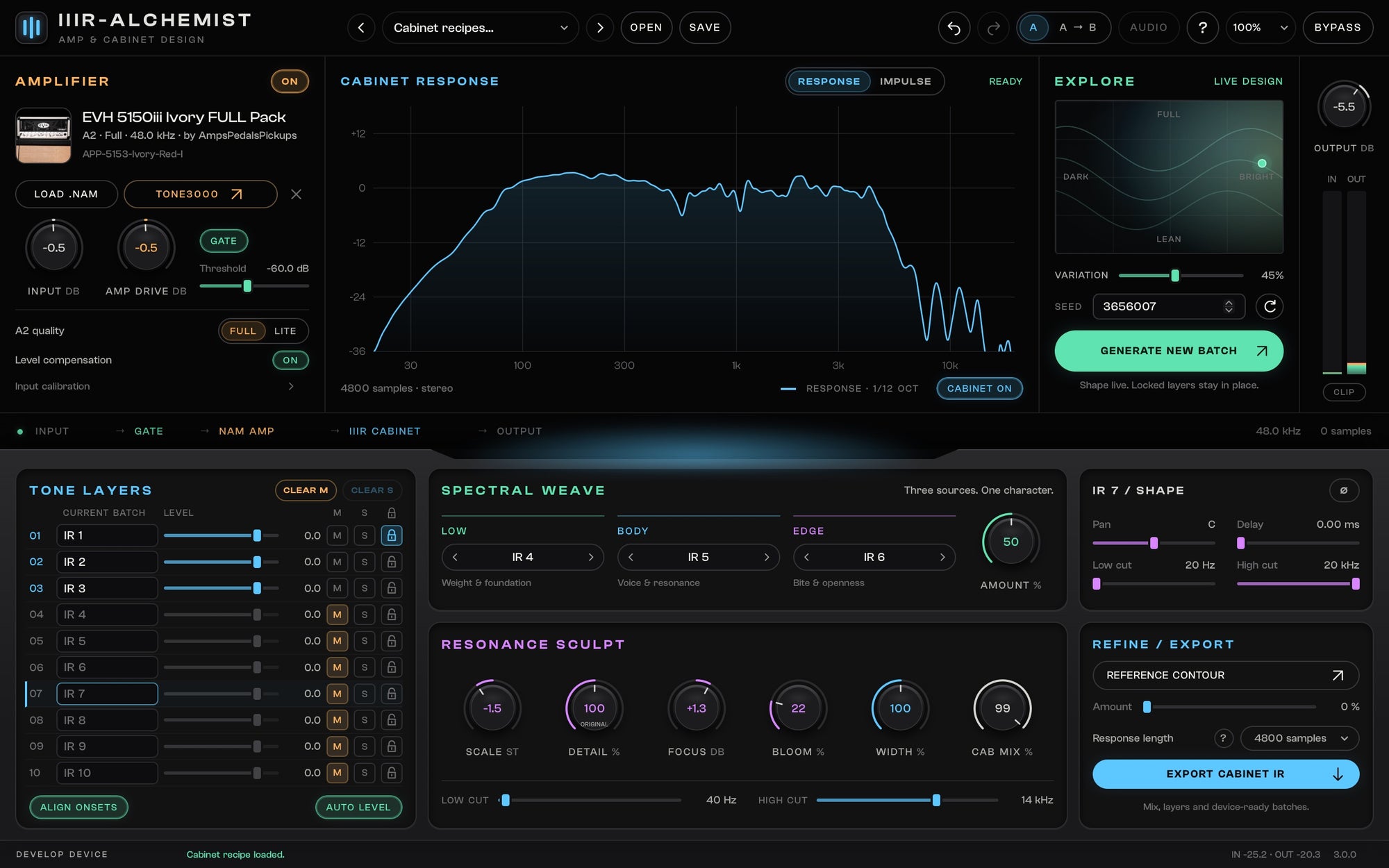Randomize seed with the refresh icon
The width and height of the screenshot is (1389, 868).
coord(1270,306)
